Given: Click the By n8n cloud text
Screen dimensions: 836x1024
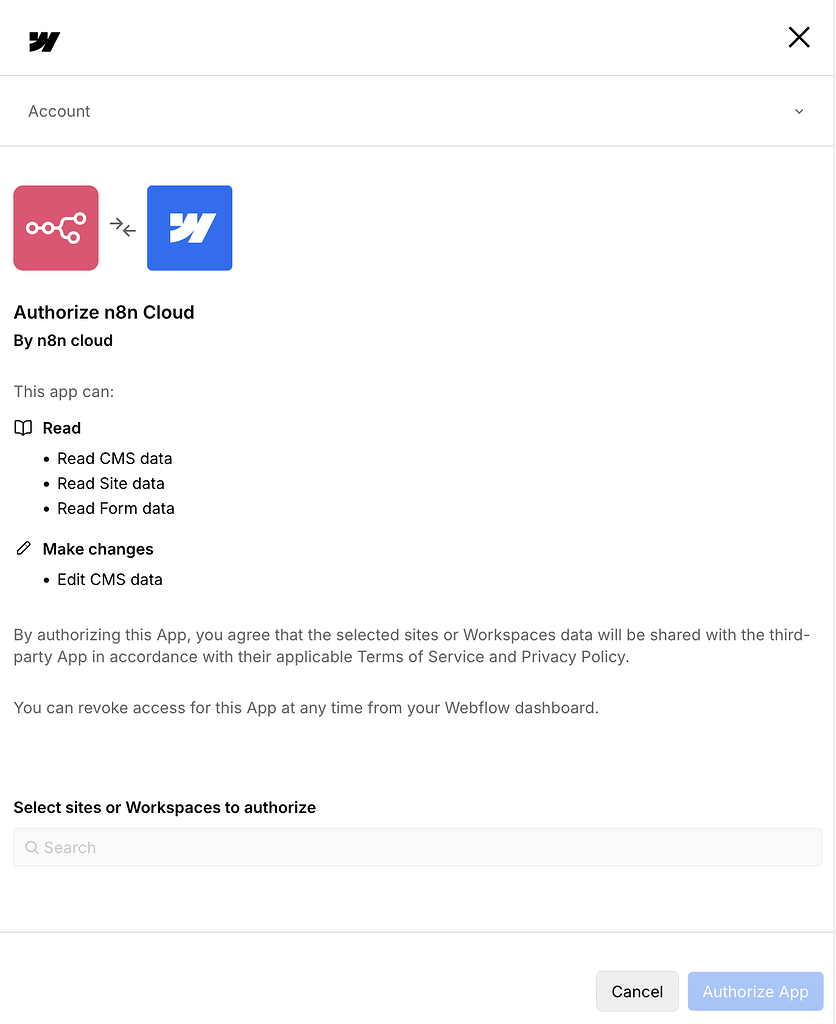Looking at the screenshot, I should pyautogui.click(x=63, y=340).
